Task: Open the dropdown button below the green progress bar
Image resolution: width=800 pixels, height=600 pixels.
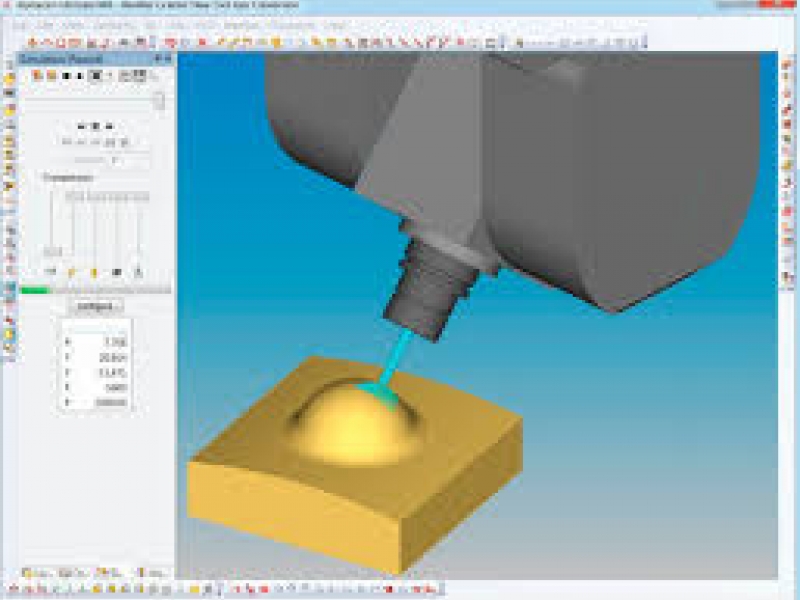Action: pos(96,307)
